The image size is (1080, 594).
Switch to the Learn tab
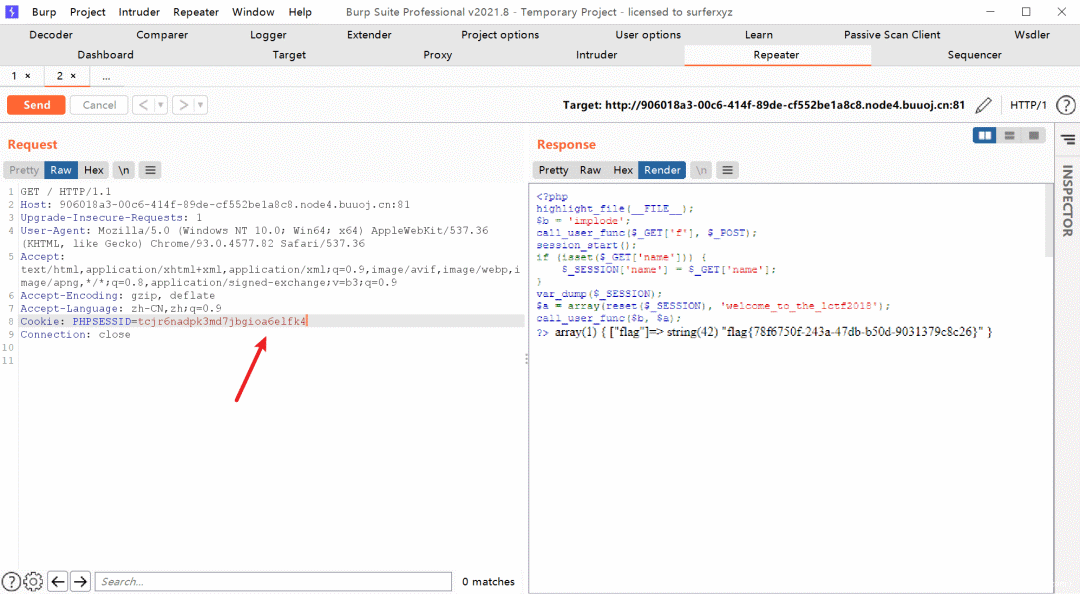(758, 34)
